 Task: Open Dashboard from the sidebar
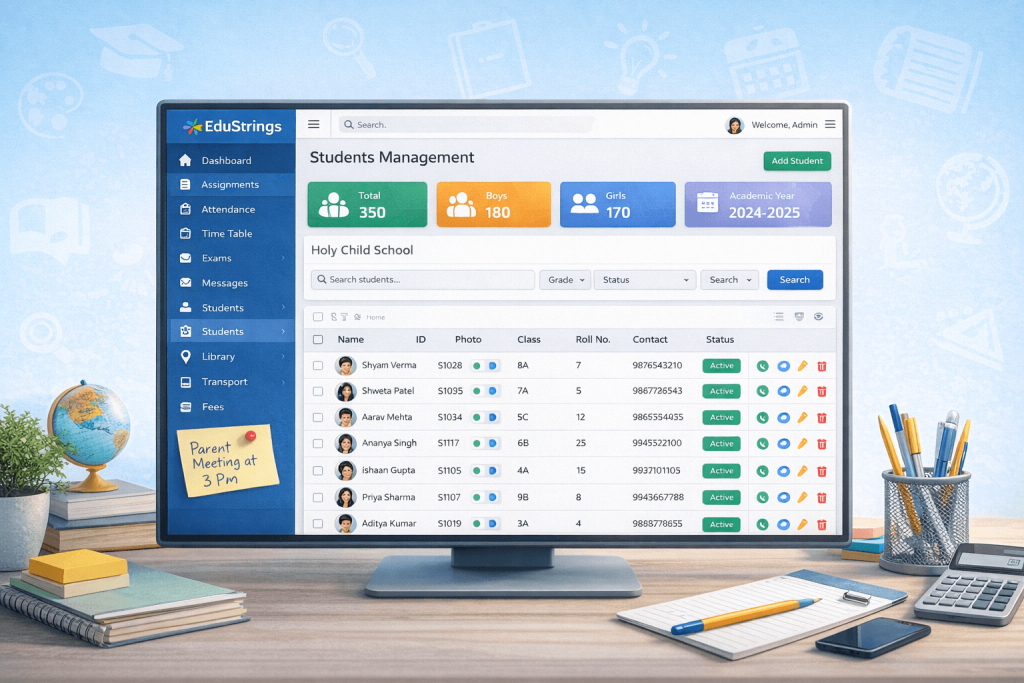click(226, 161)
